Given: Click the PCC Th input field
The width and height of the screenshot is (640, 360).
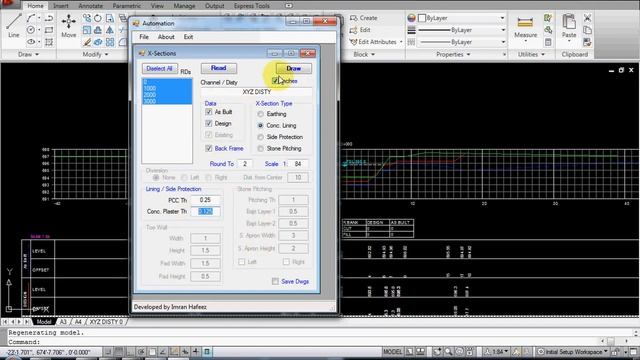Looking at the screenshot, I should (205, 200).
